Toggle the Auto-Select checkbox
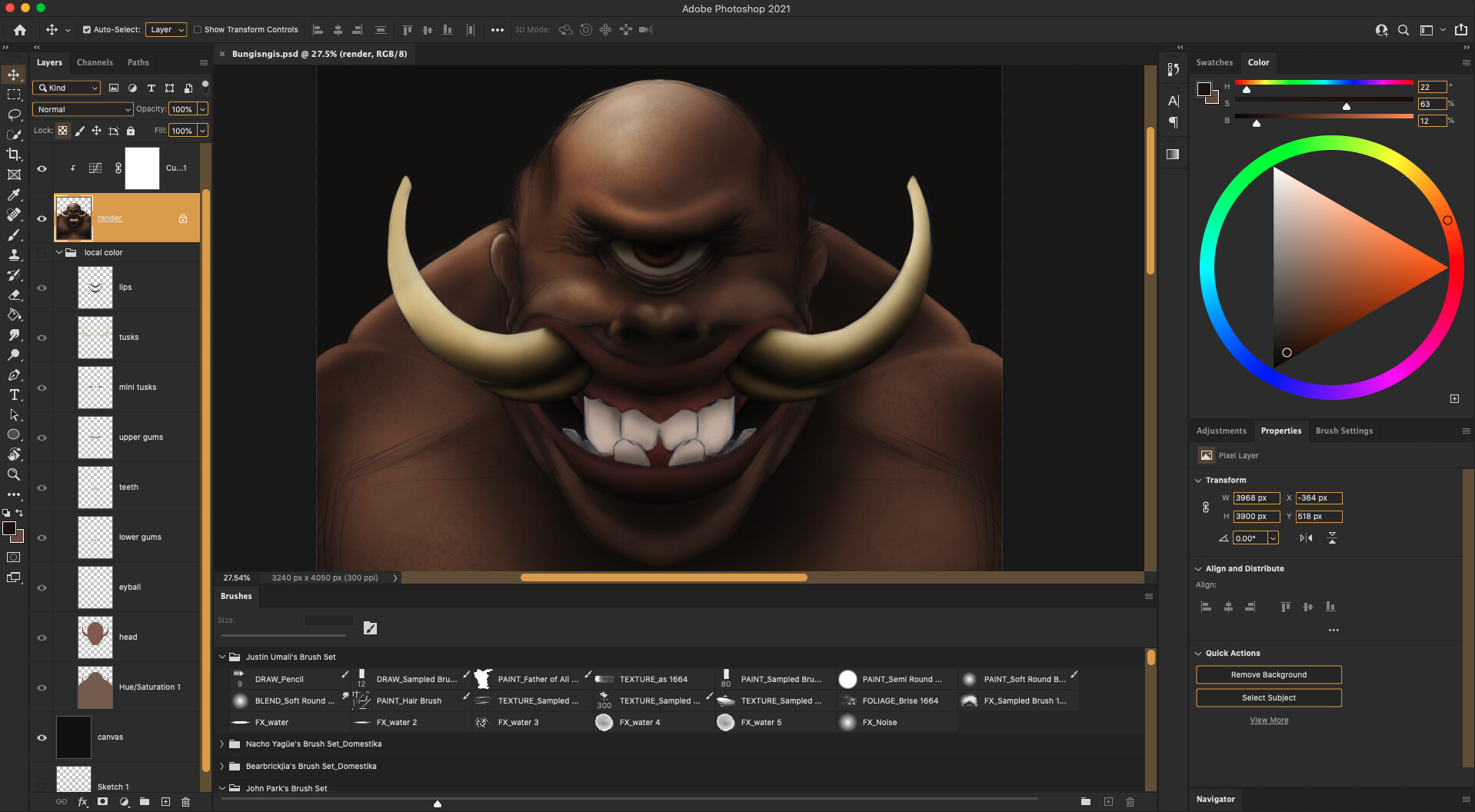 [x=87, y=30]
